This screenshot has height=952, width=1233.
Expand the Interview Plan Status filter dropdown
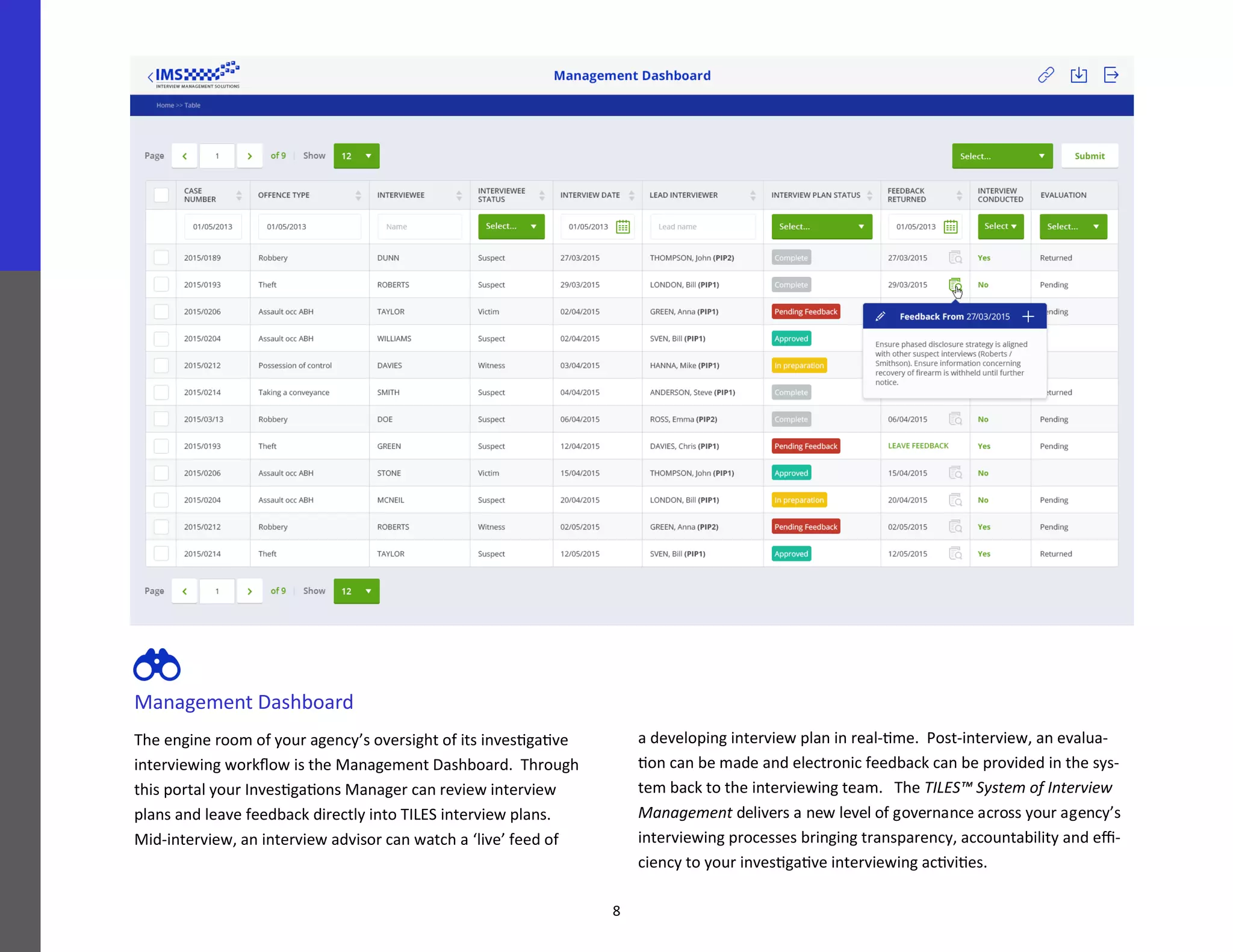[x=821, y=227]
